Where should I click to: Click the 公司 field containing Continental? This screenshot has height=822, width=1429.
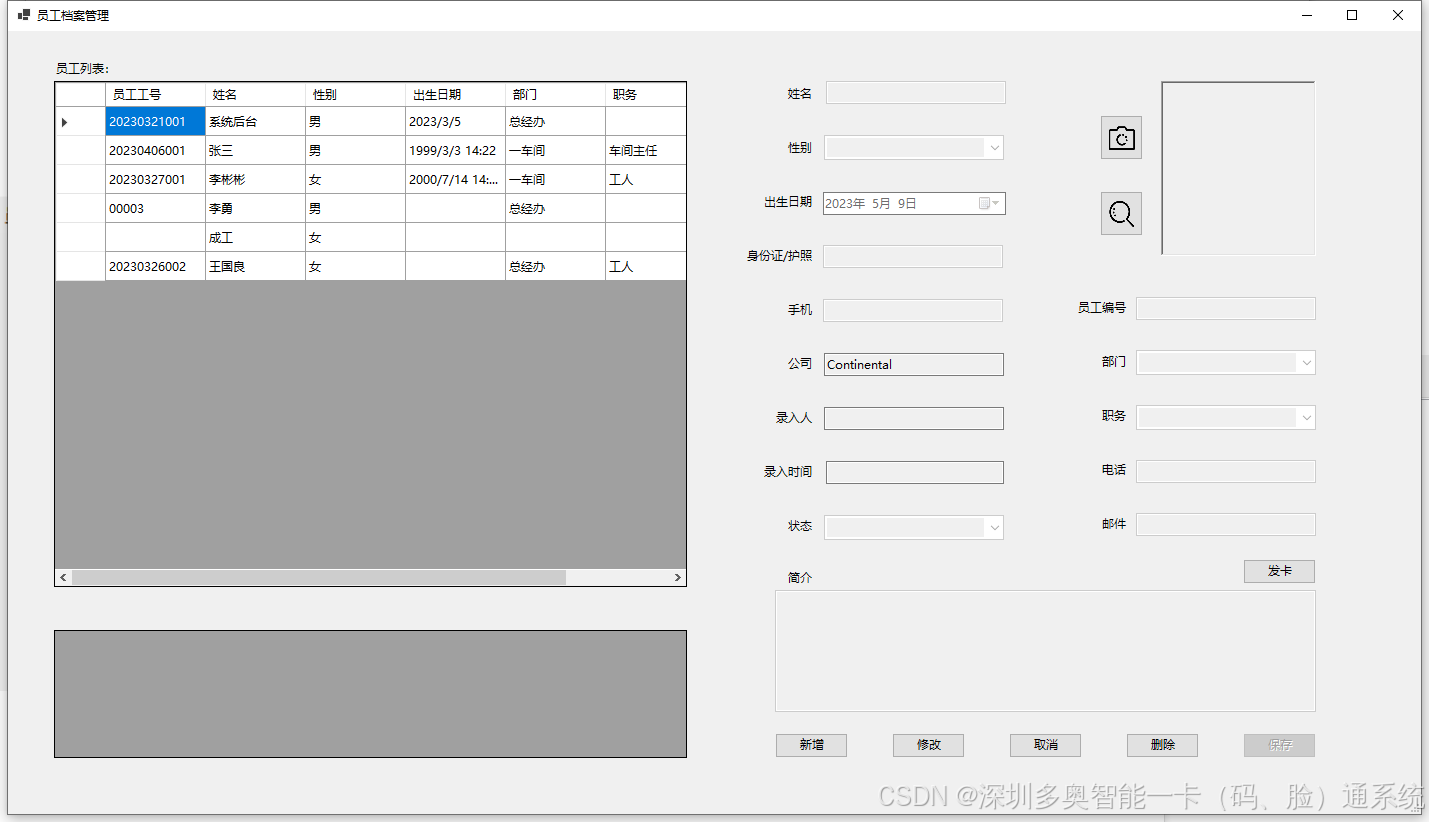(913, 364)
